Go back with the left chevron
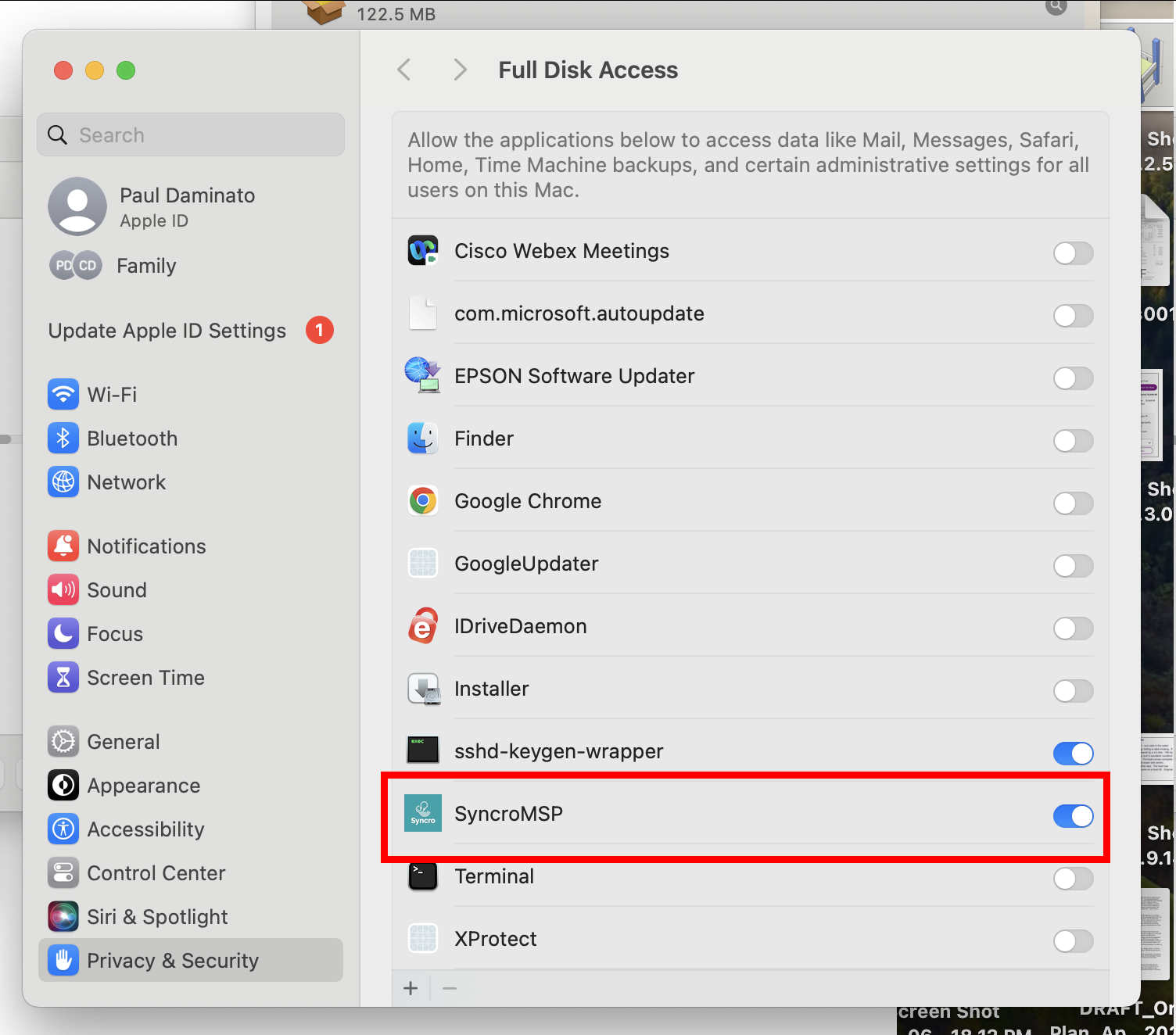 [404, 70]
